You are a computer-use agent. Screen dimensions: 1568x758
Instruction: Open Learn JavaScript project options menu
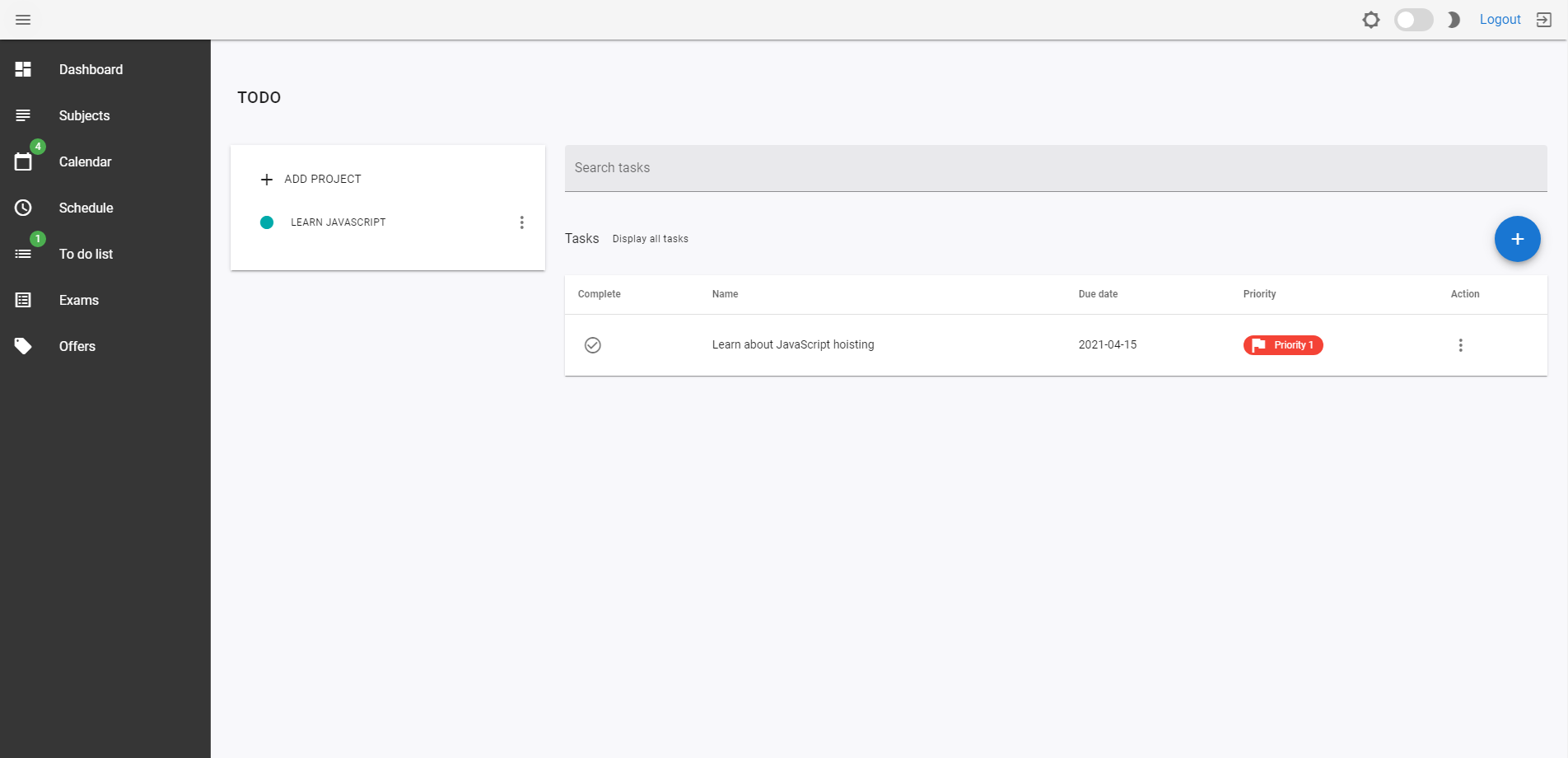click(521, 222)
